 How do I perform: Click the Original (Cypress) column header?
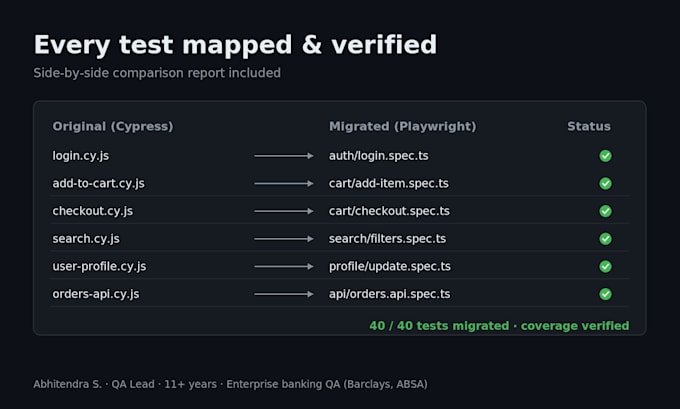click(x=113, y=127)
